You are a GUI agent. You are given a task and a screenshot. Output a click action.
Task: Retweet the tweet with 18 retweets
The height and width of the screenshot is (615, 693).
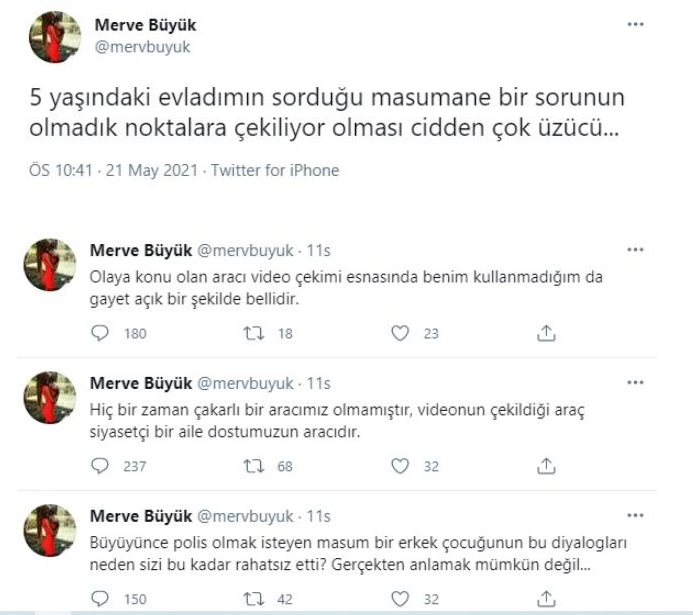click(x=254, y=333)
